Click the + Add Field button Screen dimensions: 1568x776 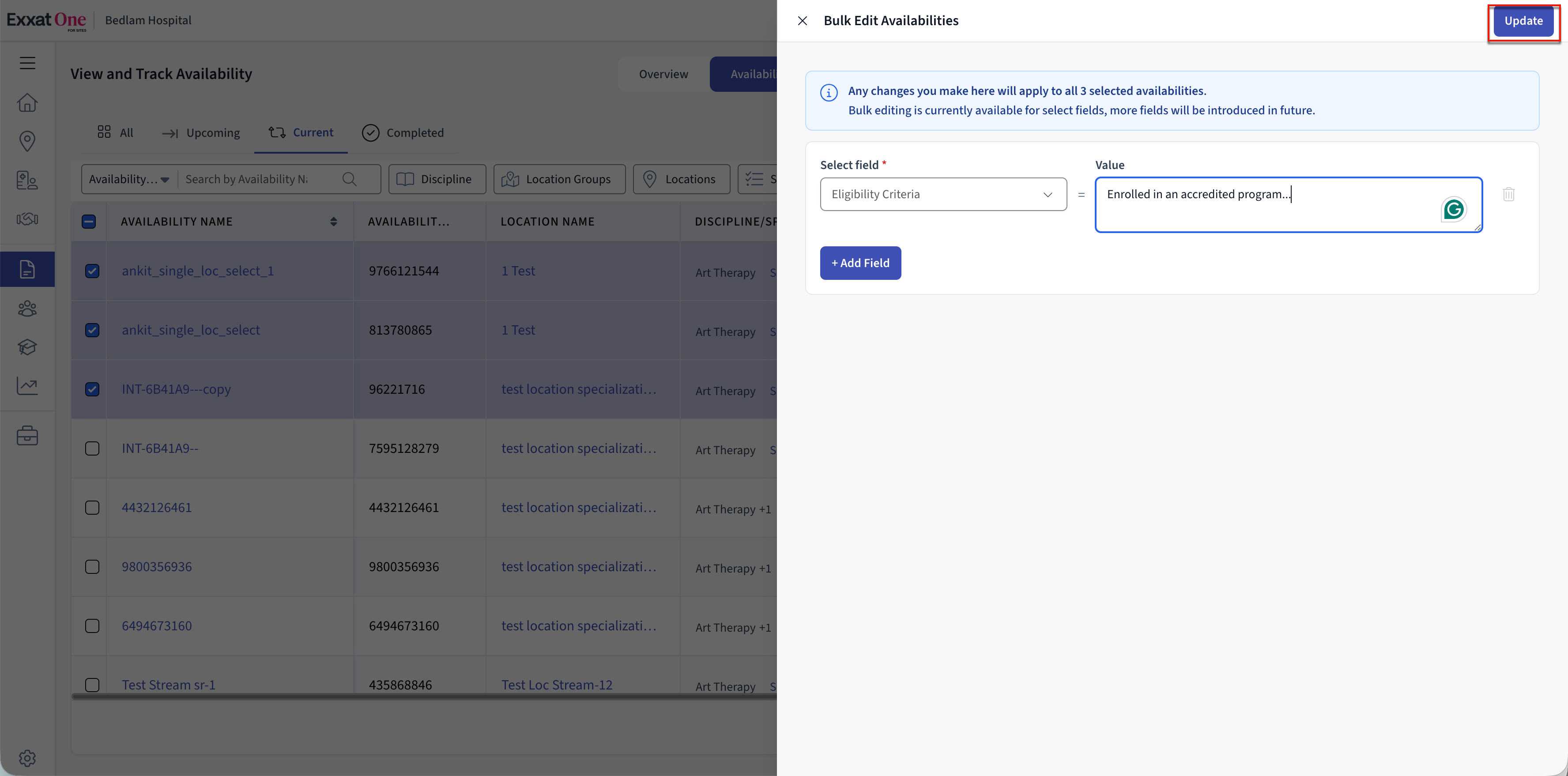(x=860, y=263)
